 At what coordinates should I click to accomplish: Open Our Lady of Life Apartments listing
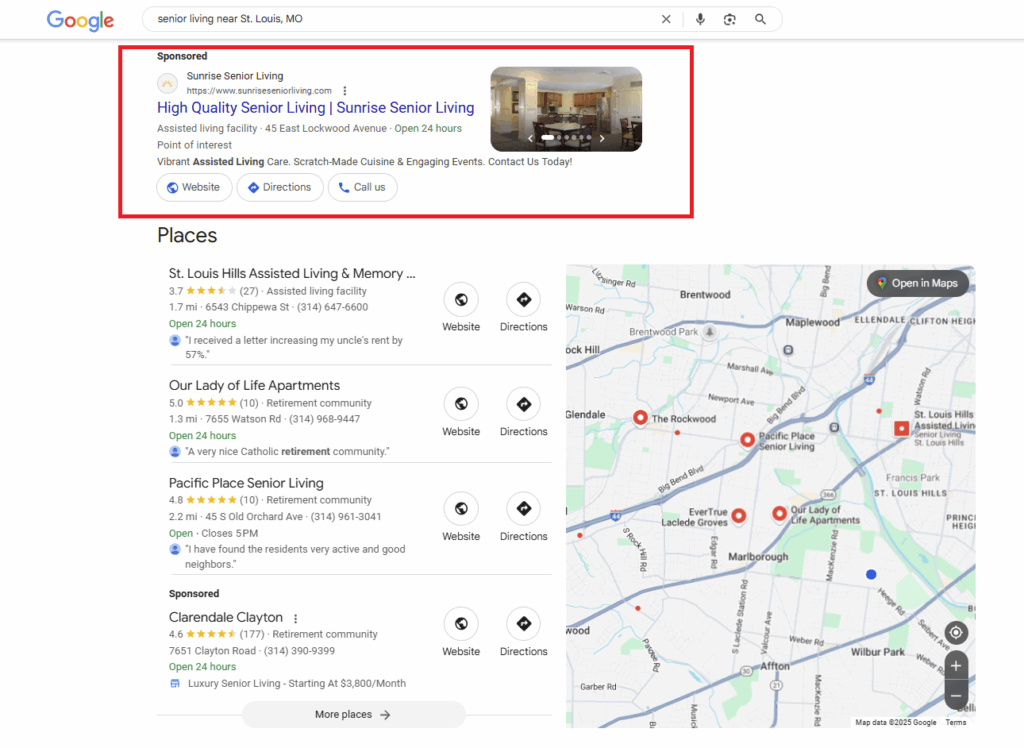(x=254, y=385)
